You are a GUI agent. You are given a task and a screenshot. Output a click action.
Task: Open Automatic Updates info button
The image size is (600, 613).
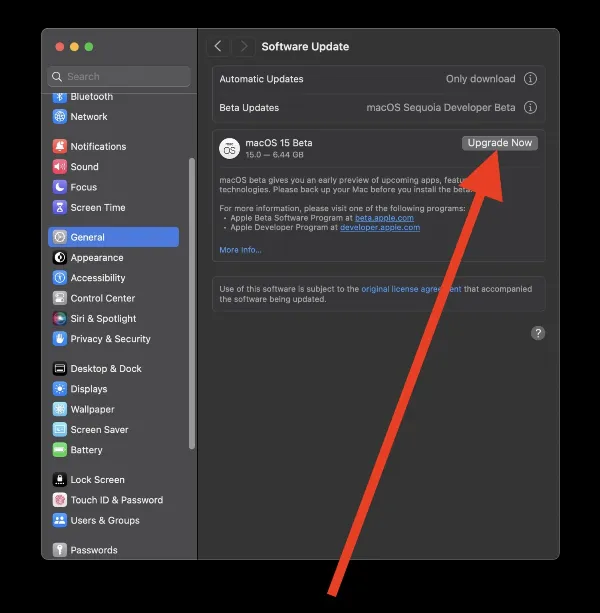click(x=530, y=79)
